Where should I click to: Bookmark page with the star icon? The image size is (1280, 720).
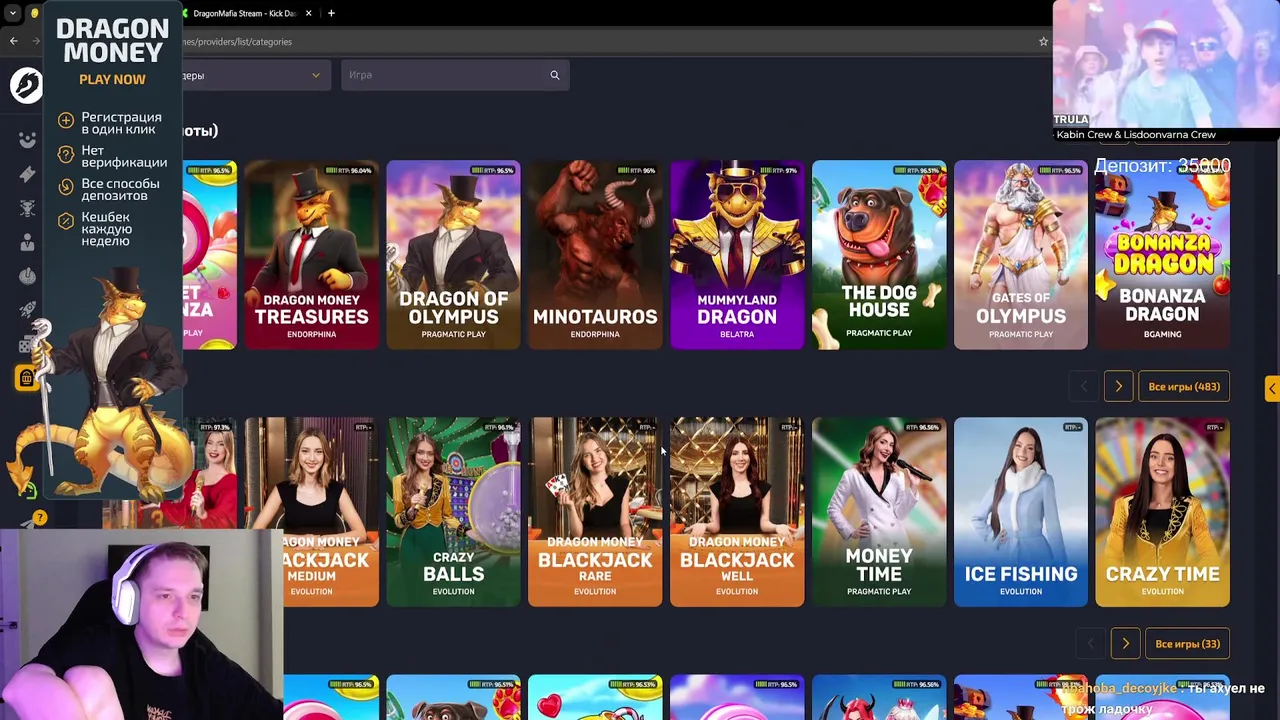coord(1043,41)
